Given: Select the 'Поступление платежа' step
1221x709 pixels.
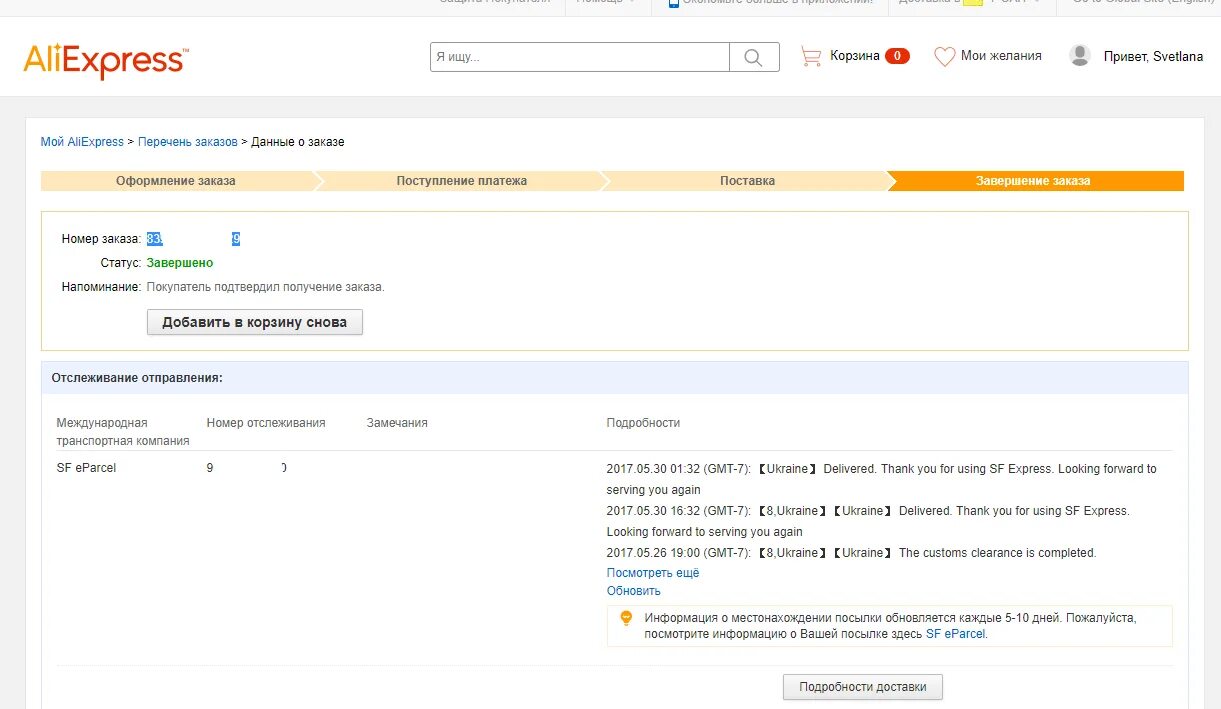Looking at the screenshot, I should [x=462, y=181].
